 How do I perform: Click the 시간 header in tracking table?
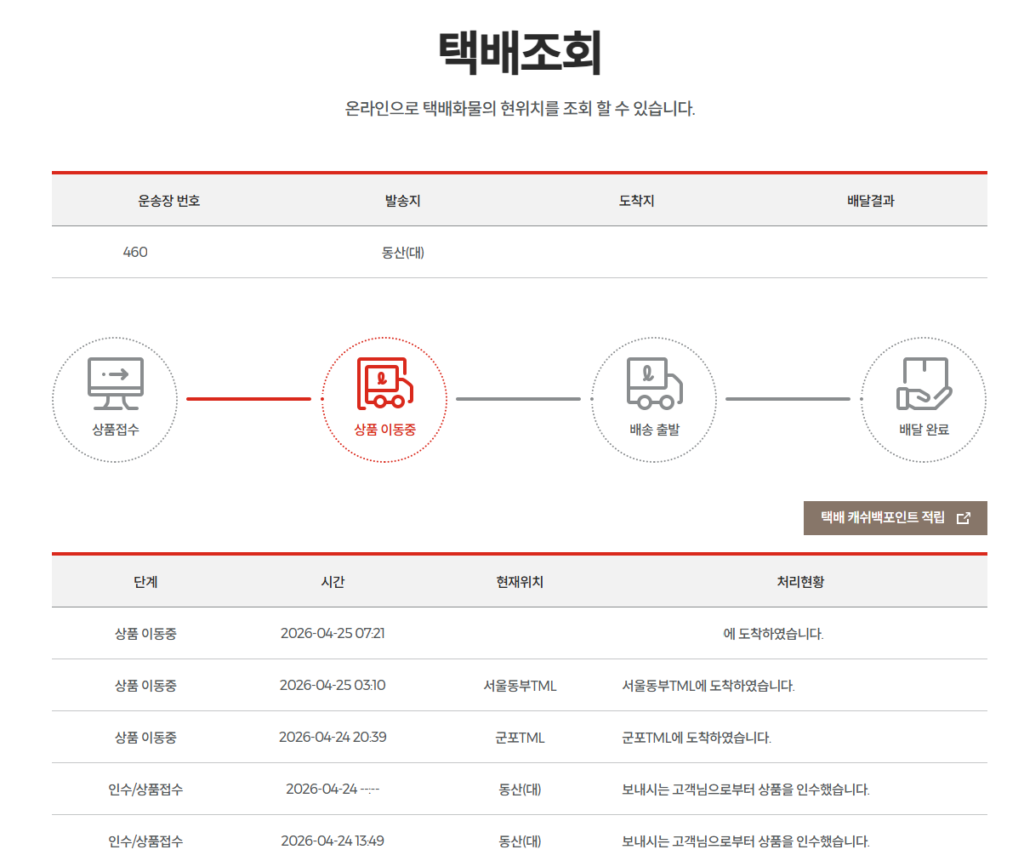point(332,582)
